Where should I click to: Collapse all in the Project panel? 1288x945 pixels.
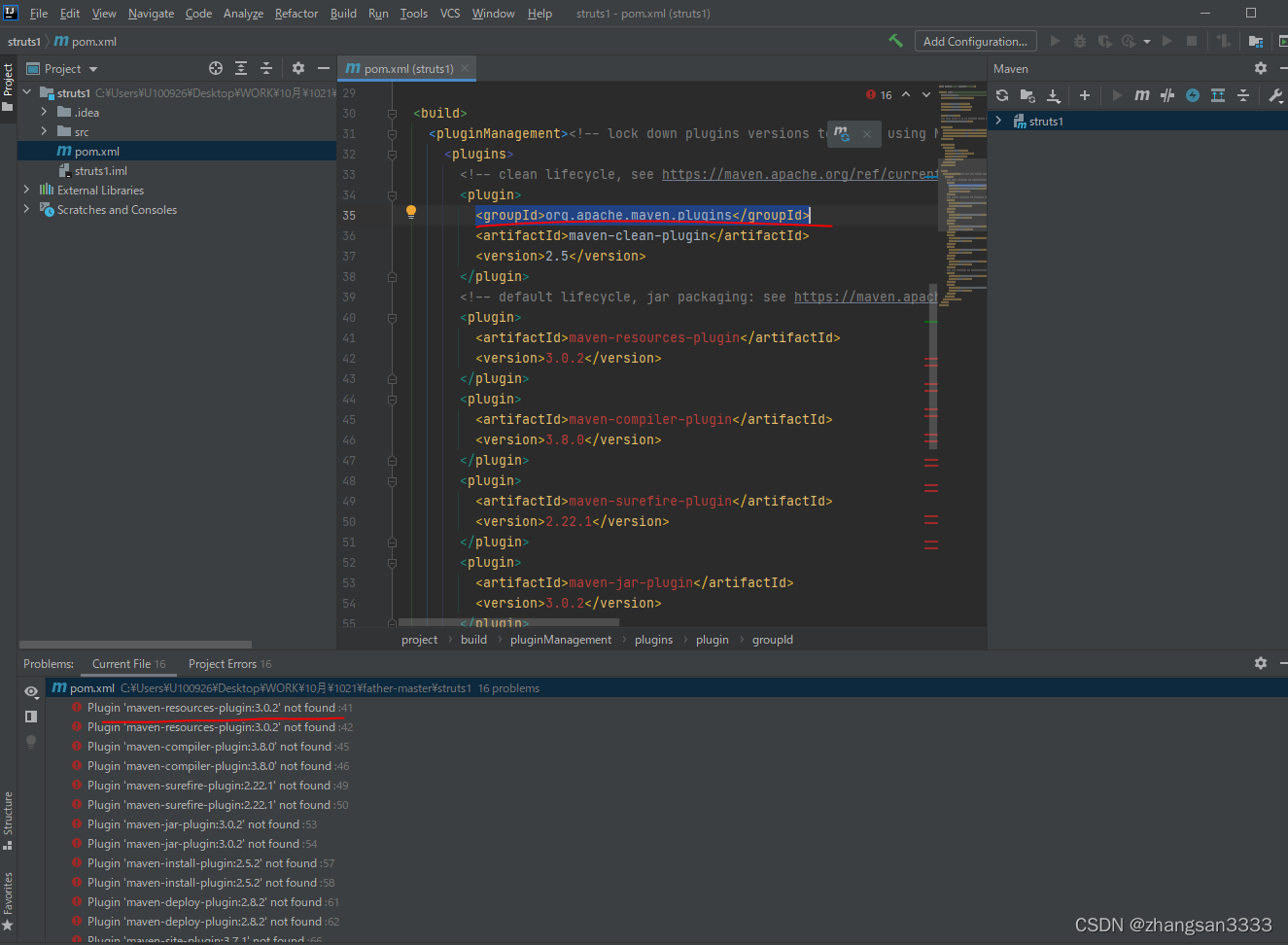(266, 68)
